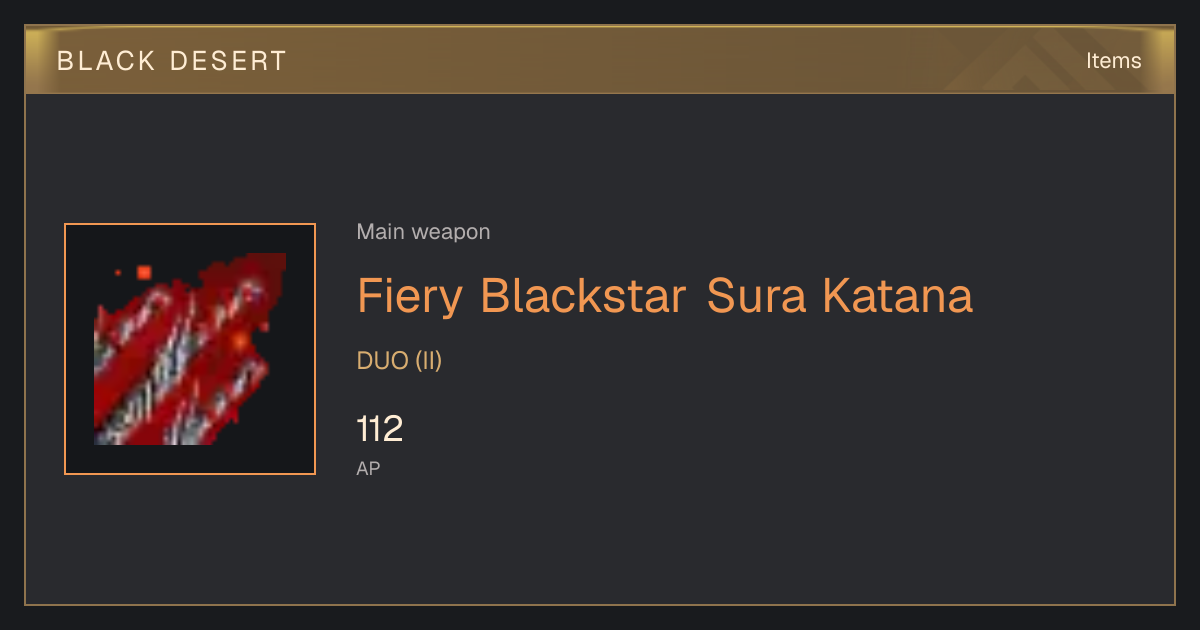Select the DUO (II) enhancement level text
The width and height of the screenshot is (1200, 630).
coord(399,361)
